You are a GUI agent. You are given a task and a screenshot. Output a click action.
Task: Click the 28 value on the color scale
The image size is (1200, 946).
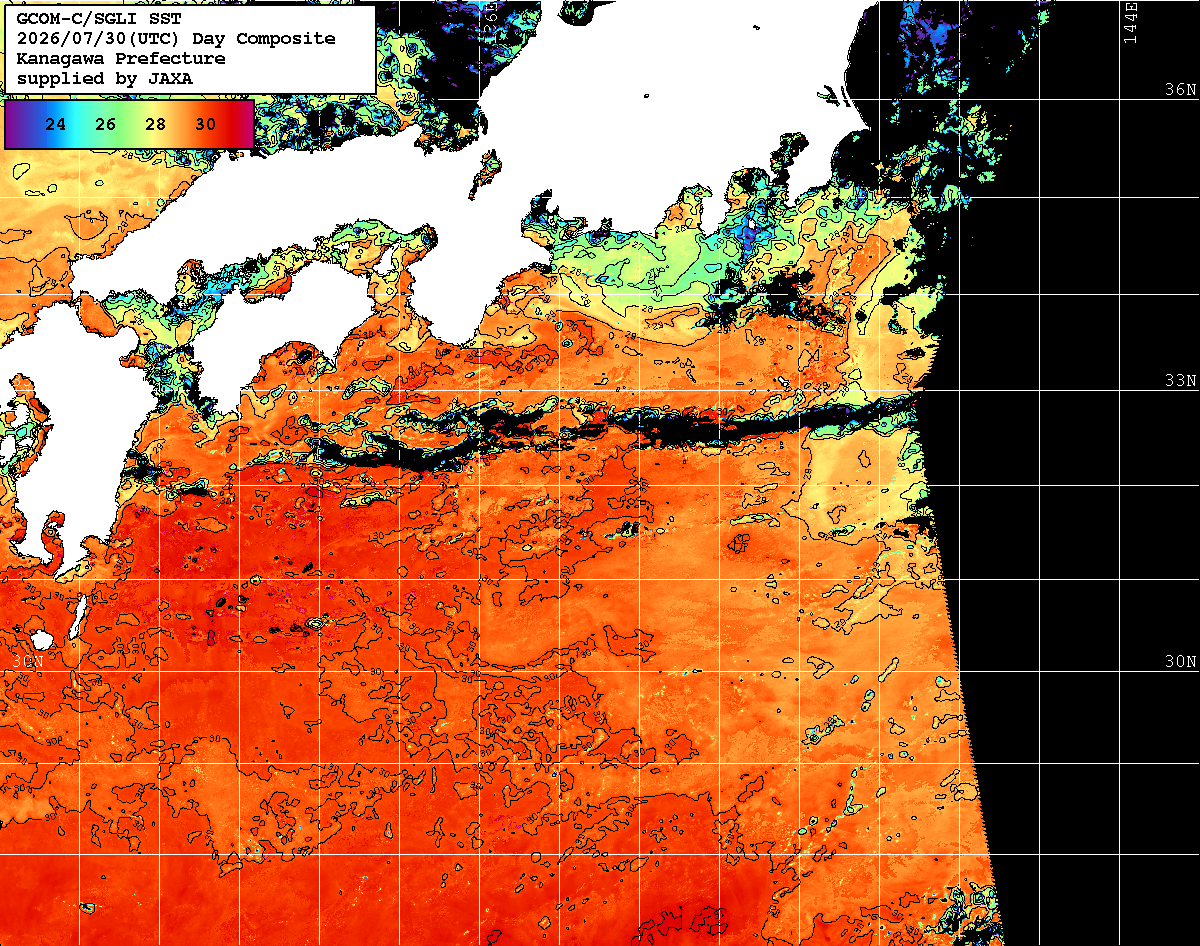click(x=155, y=124)
